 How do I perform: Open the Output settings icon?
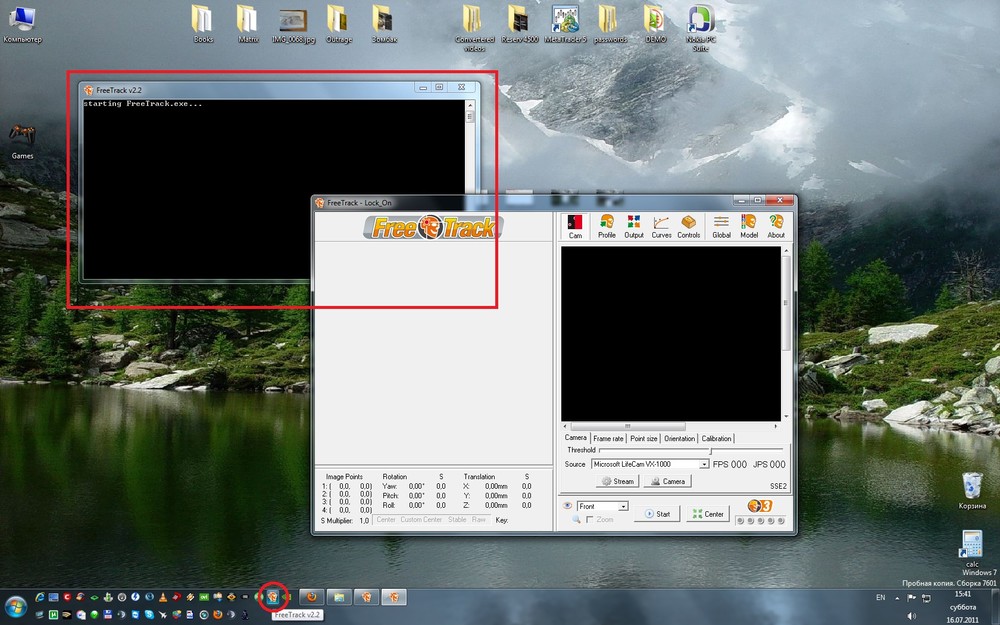[633, 226]
